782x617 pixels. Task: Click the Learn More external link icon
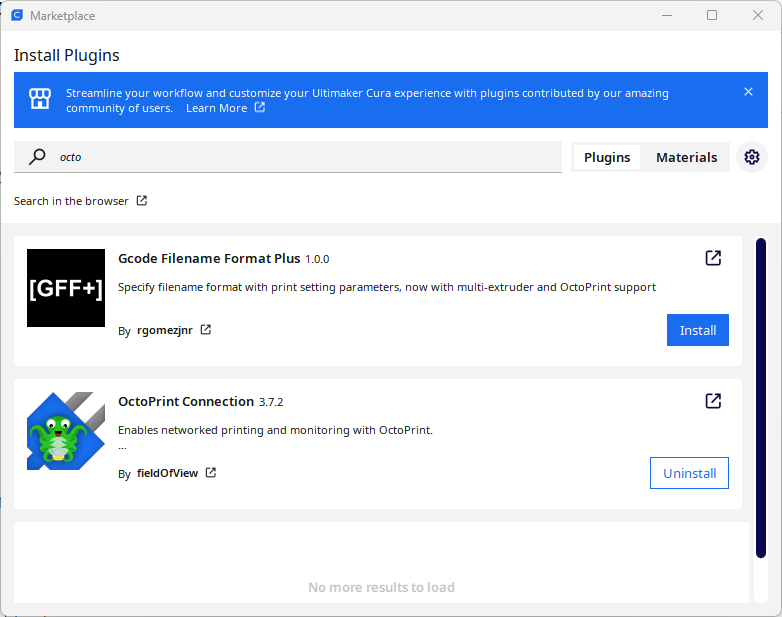tap(260, 107)
